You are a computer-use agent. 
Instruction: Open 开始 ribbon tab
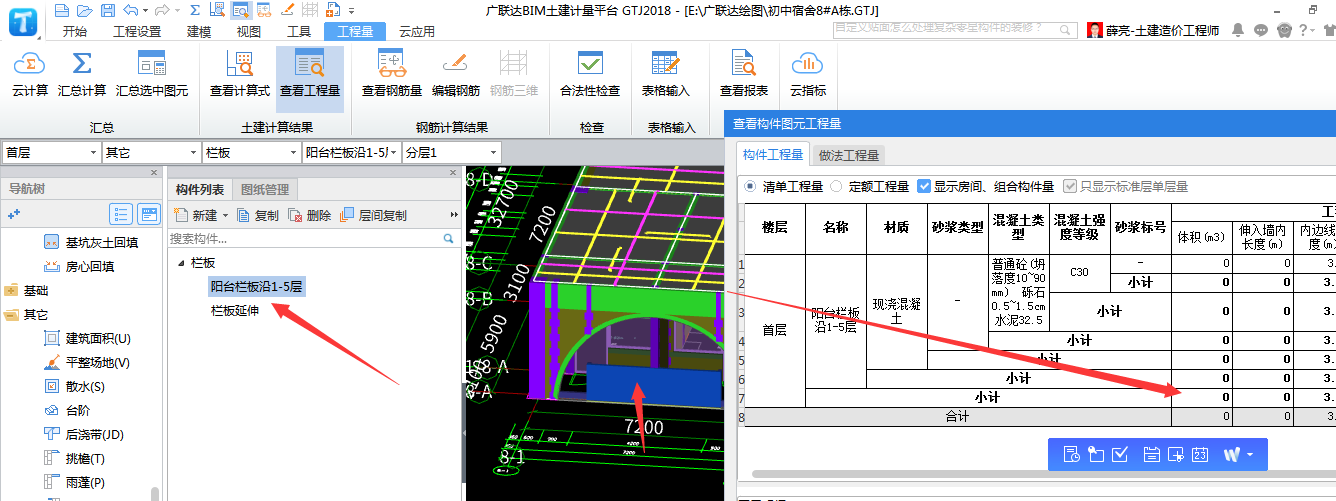(x=75, y=31)
